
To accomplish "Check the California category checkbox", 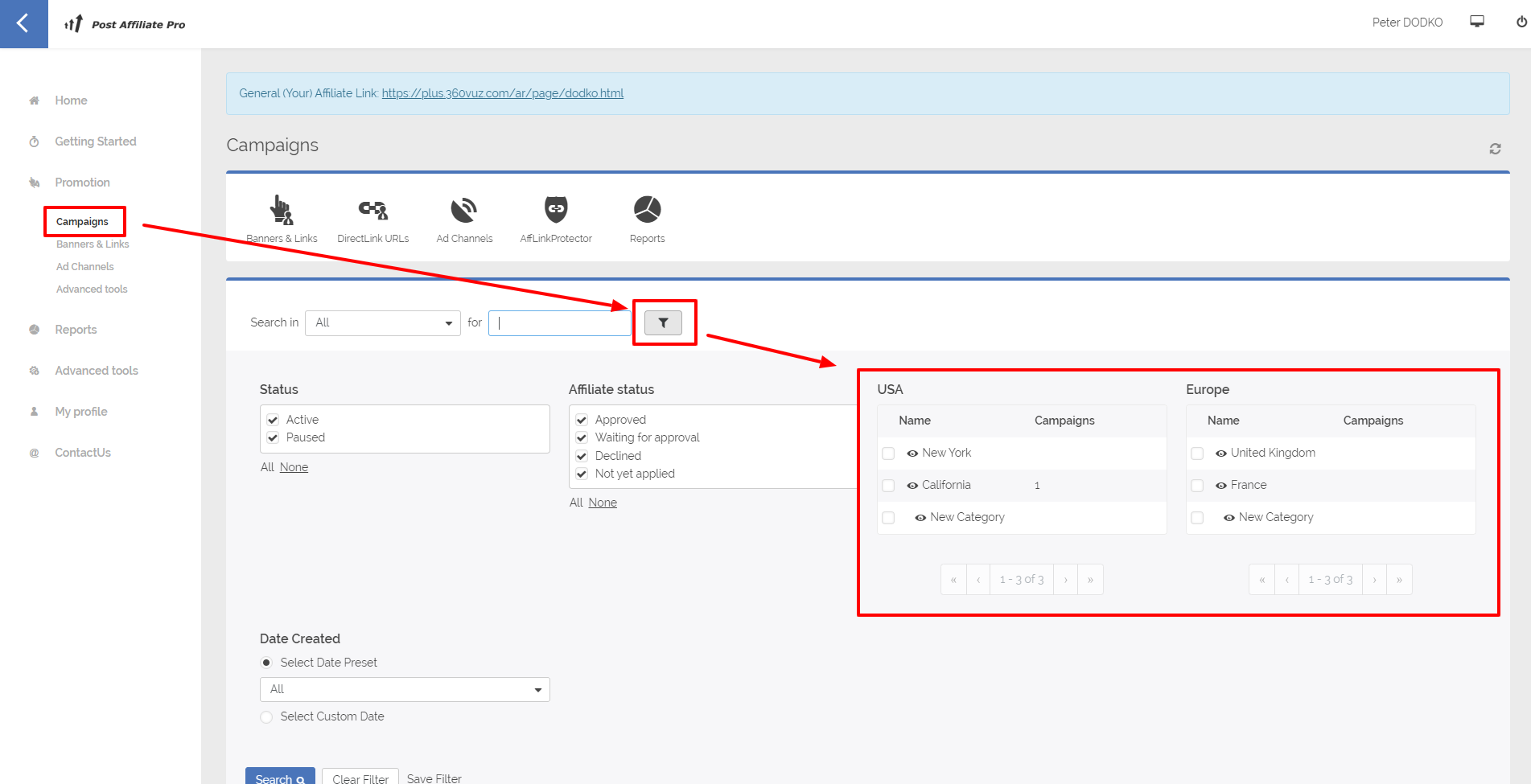I will click(x=888, y=486).
